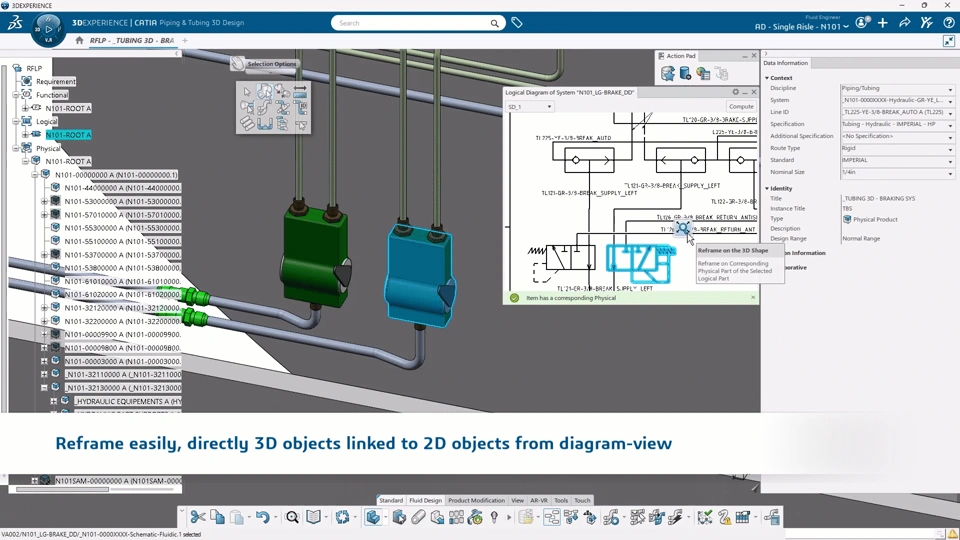
Task: Open the Data Information tab
Action: 786,63
